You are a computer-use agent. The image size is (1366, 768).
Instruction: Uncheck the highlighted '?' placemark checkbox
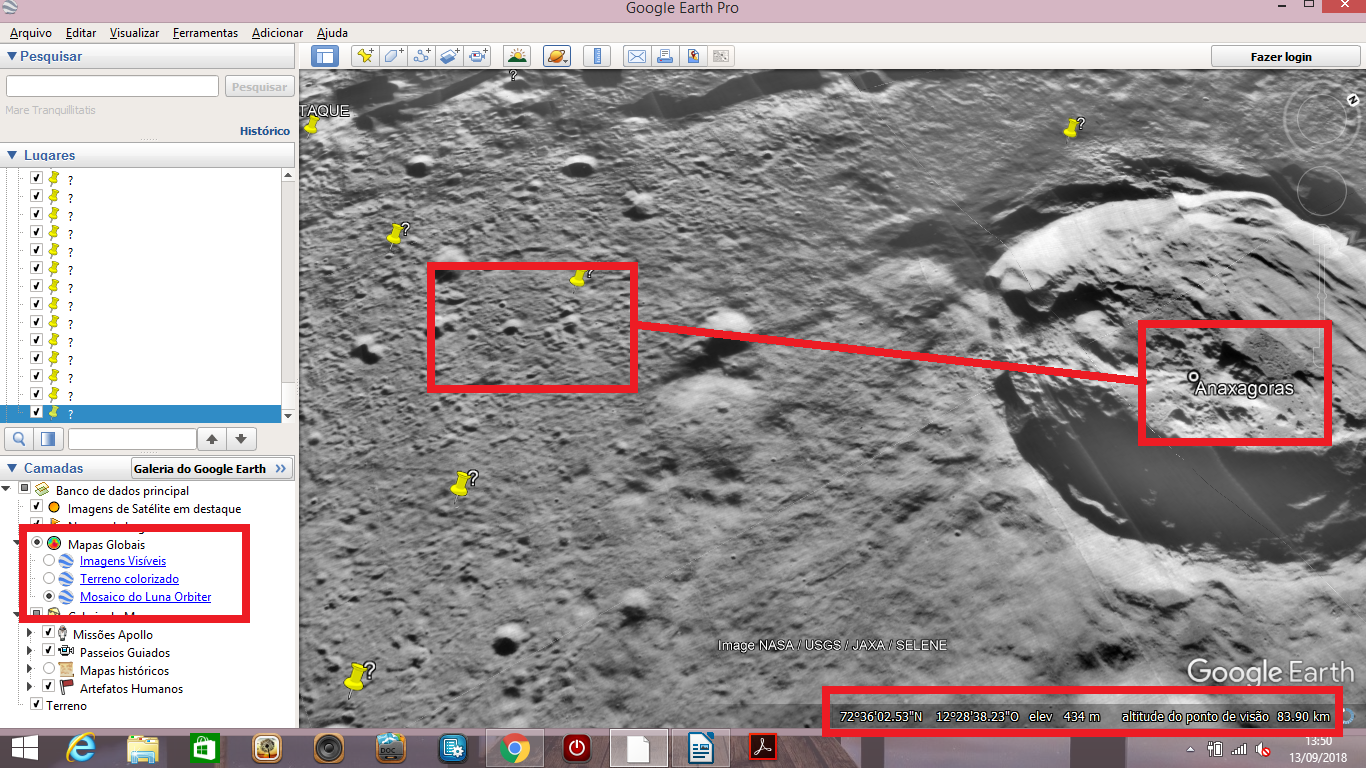click(x=37, y=412)
